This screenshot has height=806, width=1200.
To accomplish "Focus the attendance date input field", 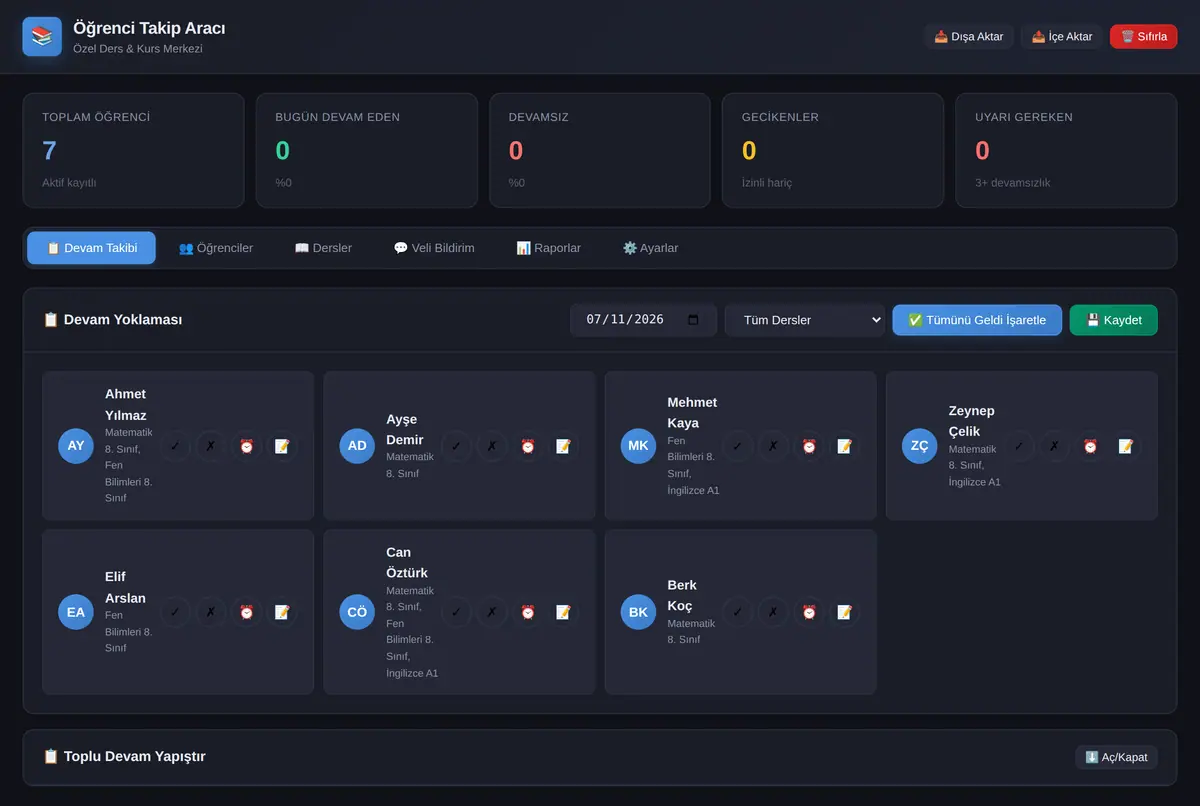I will pos(644,320).
